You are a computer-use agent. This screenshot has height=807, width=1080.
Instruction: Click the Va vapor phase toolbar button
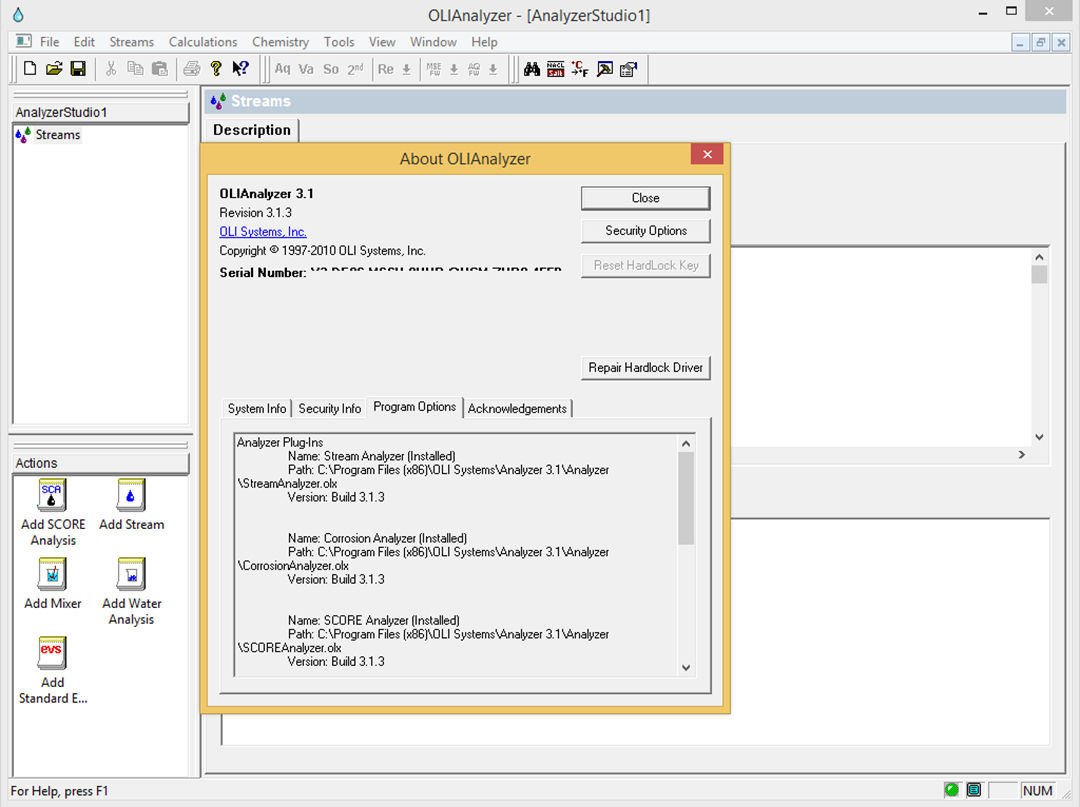point(306,69)
